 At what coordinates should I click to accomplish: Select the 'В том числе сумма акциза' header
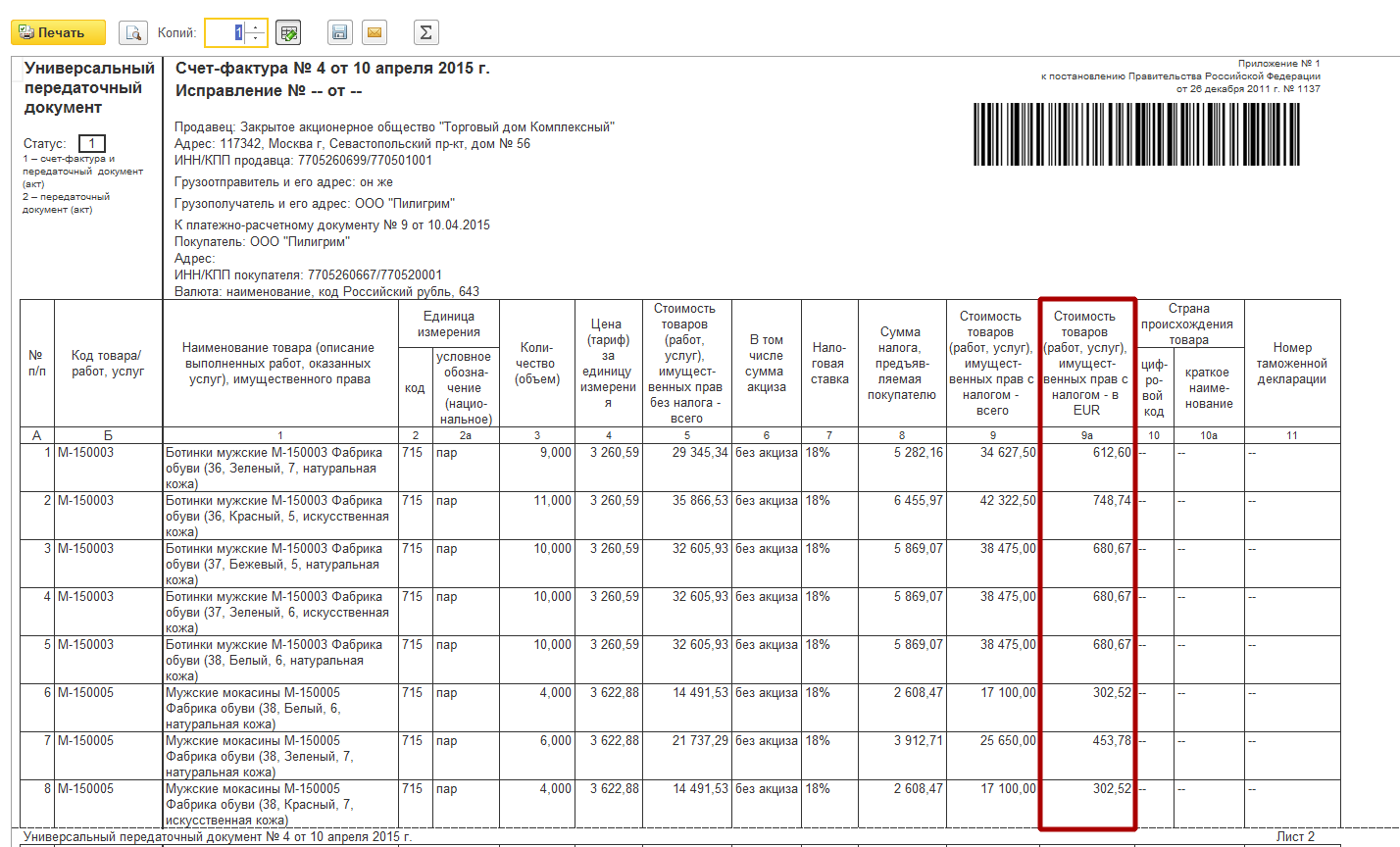click(x=767, y=364)
